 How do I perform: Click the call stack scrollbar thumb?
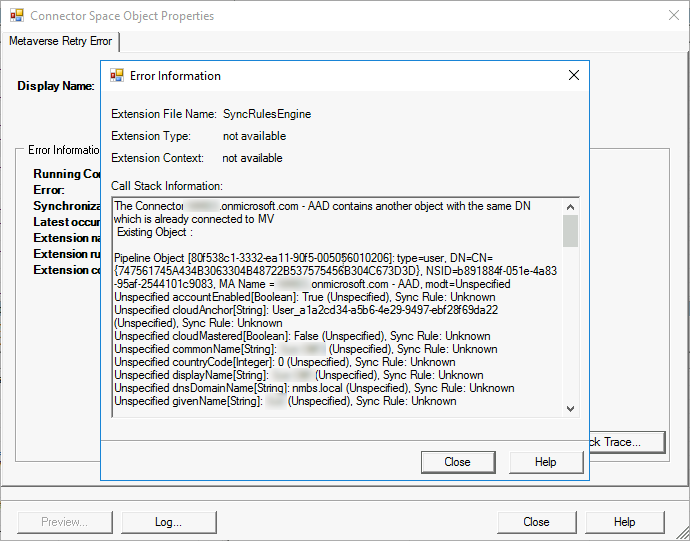click(570, 231)
